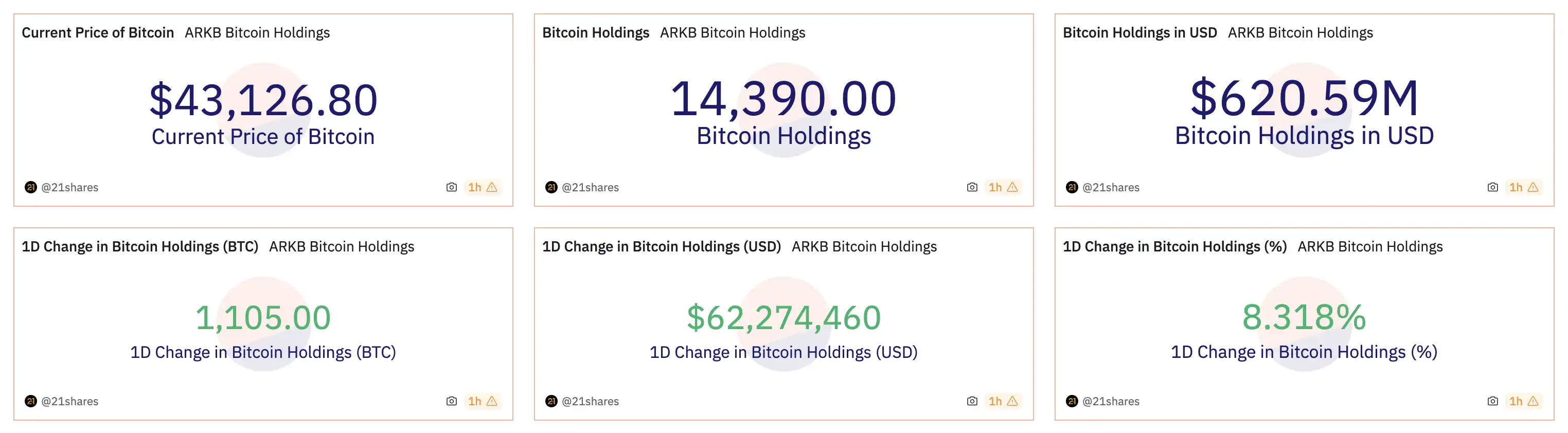Click camera icon on Current Price of Bitcoin card
The width and height of the screenshot is (1568, 433).
pos(451,187)
